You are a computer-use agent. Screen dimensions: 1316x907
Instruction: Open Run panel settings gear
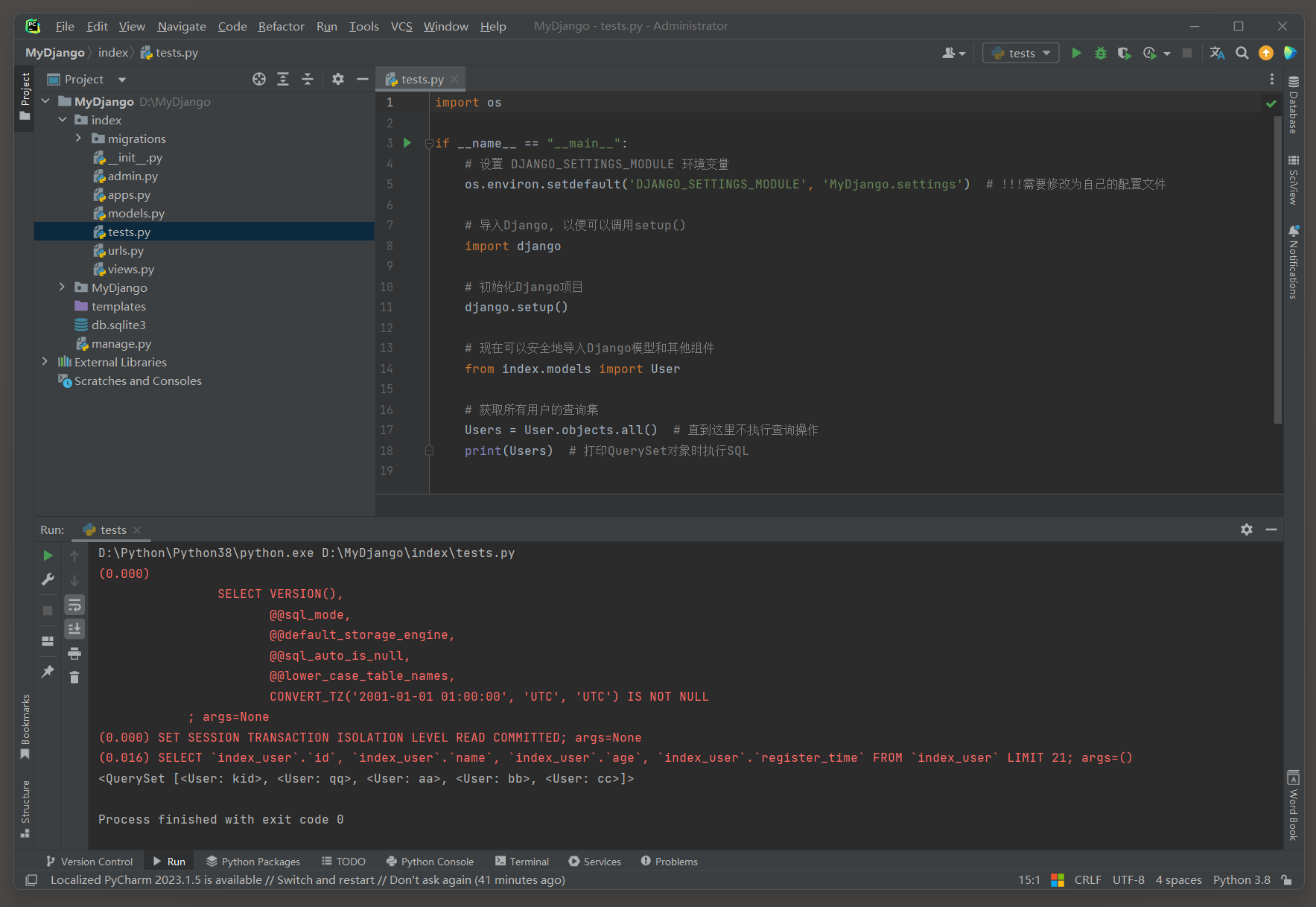click(1247, 529)
